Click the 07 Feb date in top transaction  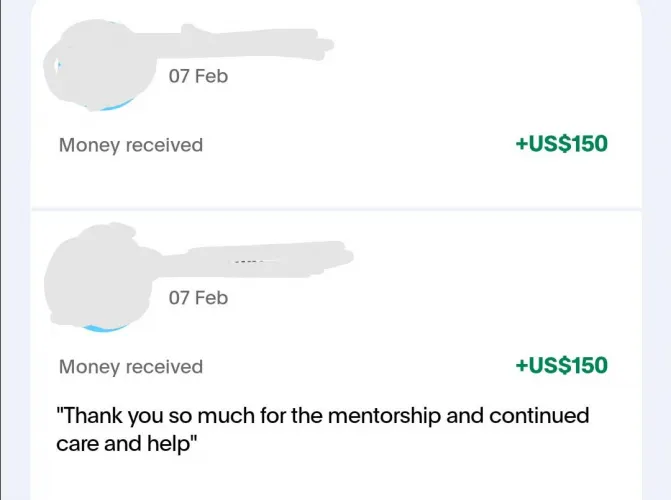click(198, 76)
